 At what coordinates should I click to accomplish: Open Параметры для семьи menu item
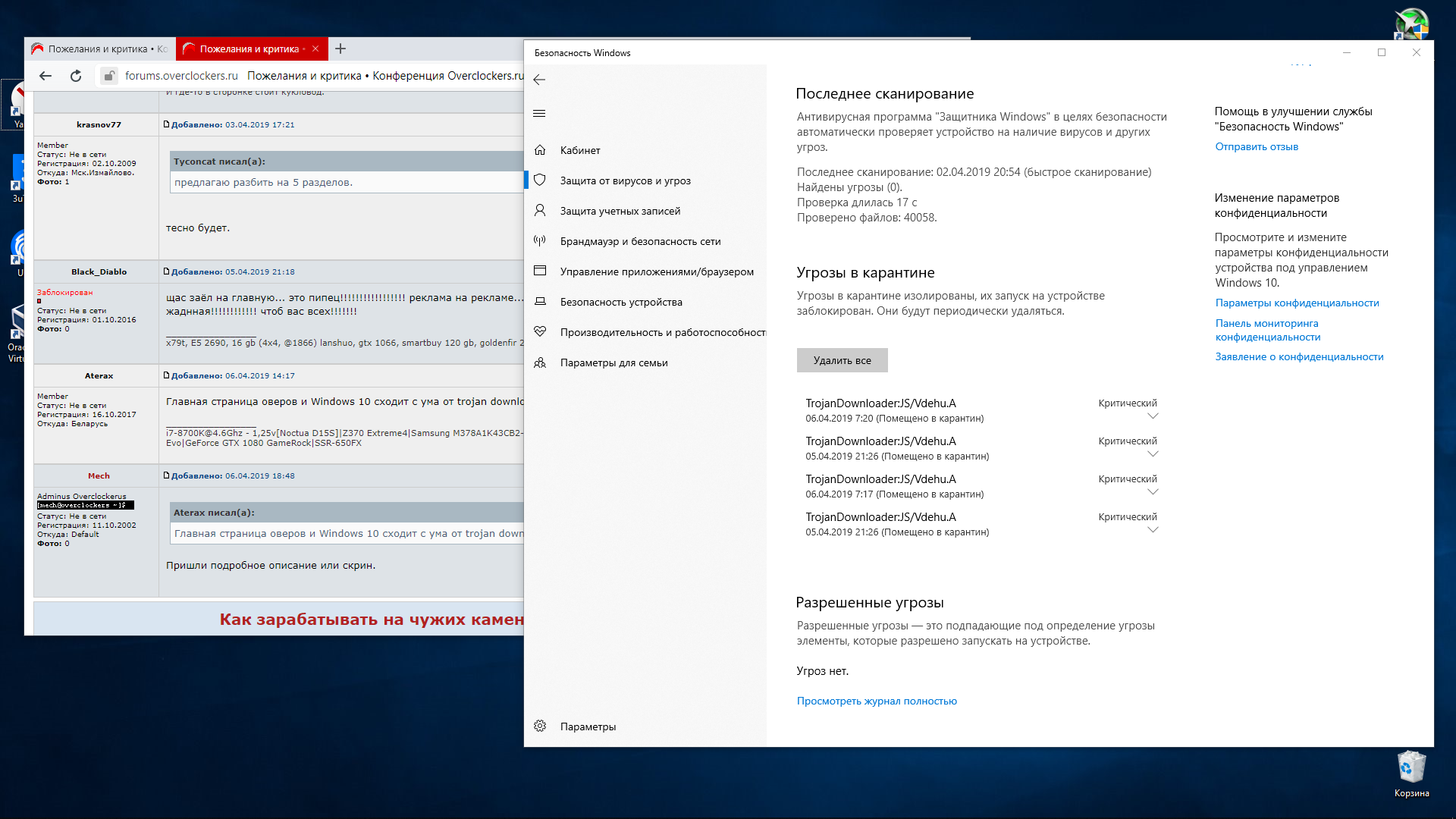tap(613, 362)
